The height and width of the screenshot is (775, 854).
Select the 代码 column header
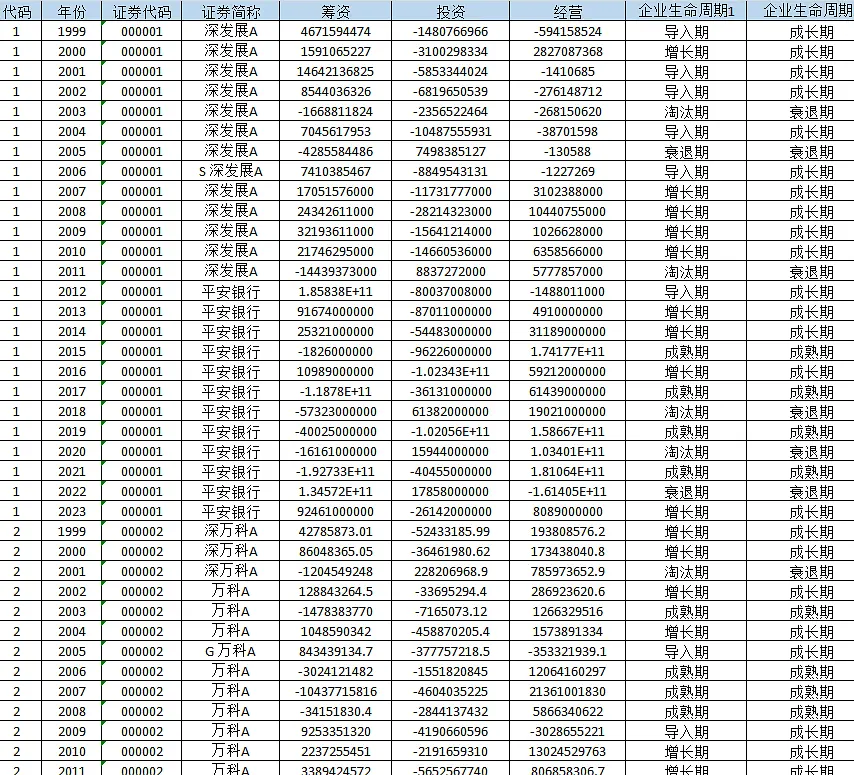click(20, 11)
